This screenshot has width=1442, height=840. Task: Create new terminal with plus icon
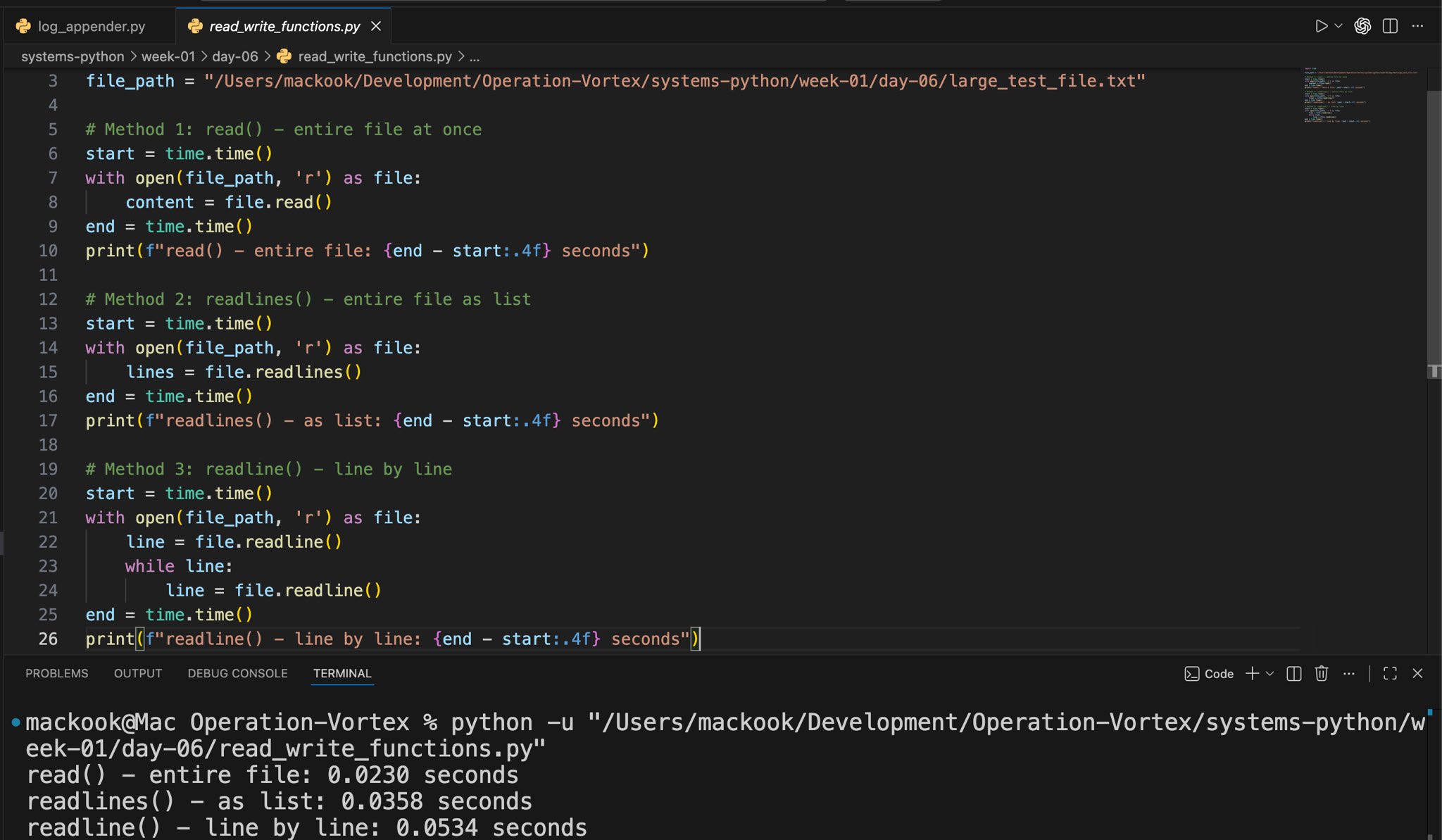[1252, 673]
